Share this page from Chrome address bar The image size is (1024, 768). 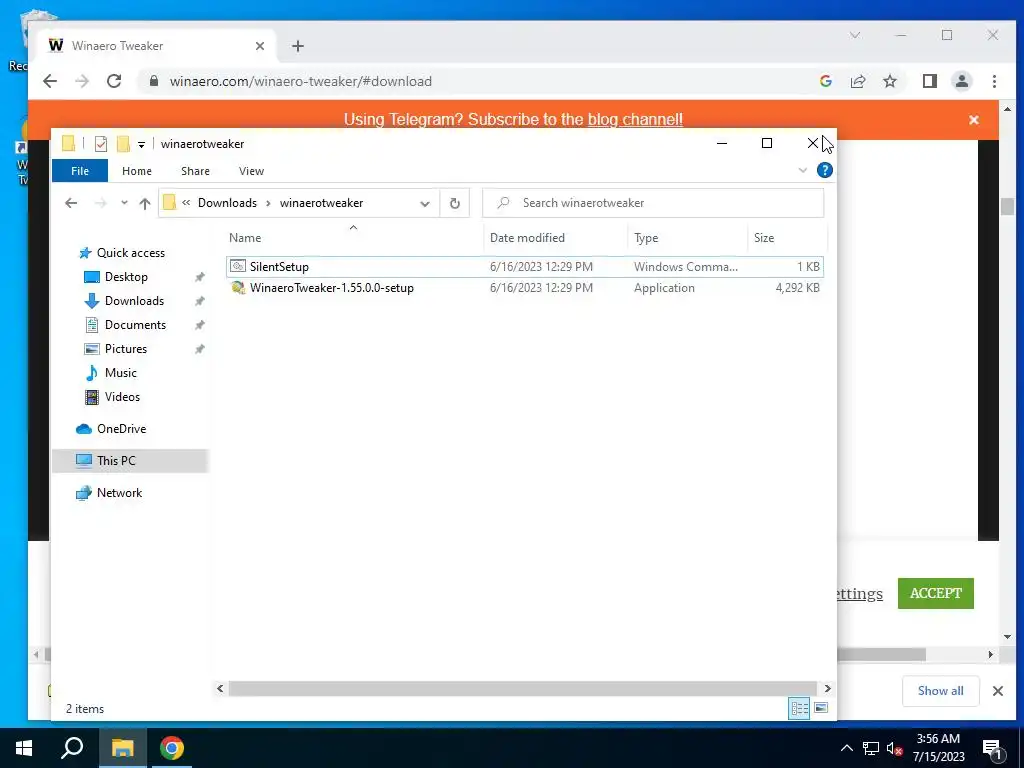pos(857,81)
